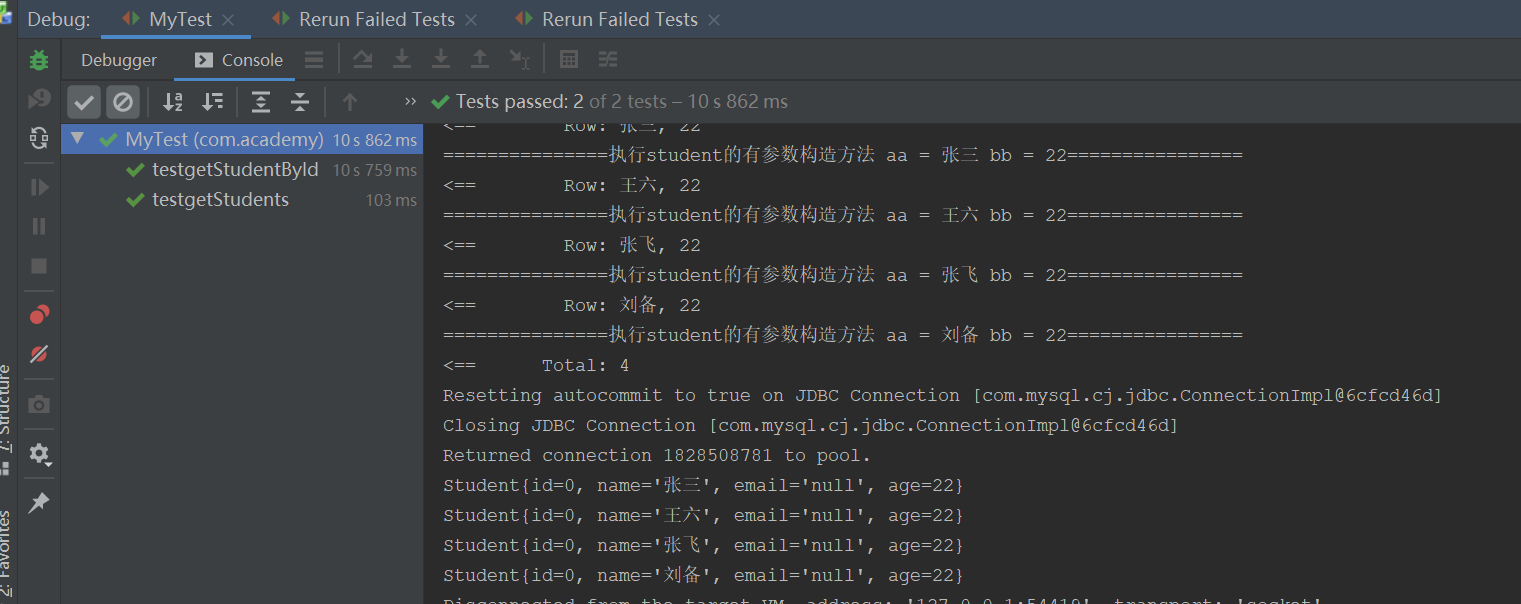Rerun MyTest with the green debug bug icon
The width and height of the screenshot is (1521, 604).
tap(39, 60)
